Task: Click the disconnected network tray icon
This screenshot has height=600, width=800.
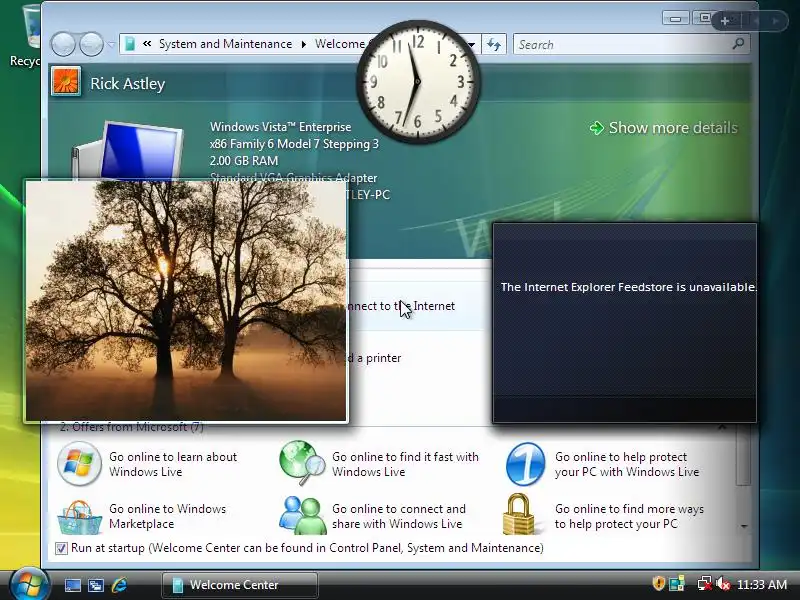Action: (705, 583)
